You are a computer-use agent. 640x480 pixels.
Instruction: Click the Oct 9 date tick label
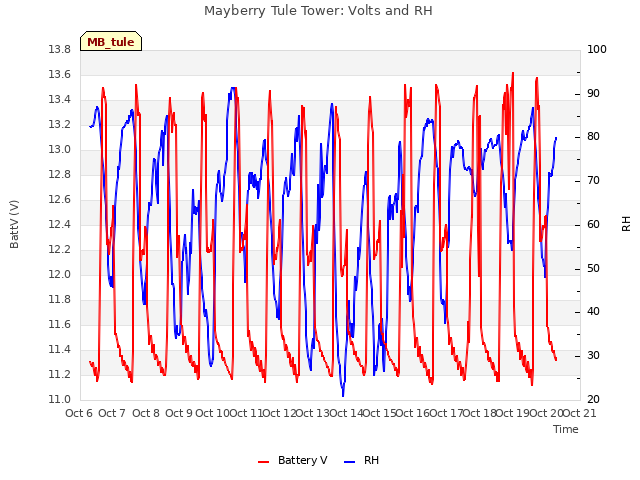(x=179, y=413)
